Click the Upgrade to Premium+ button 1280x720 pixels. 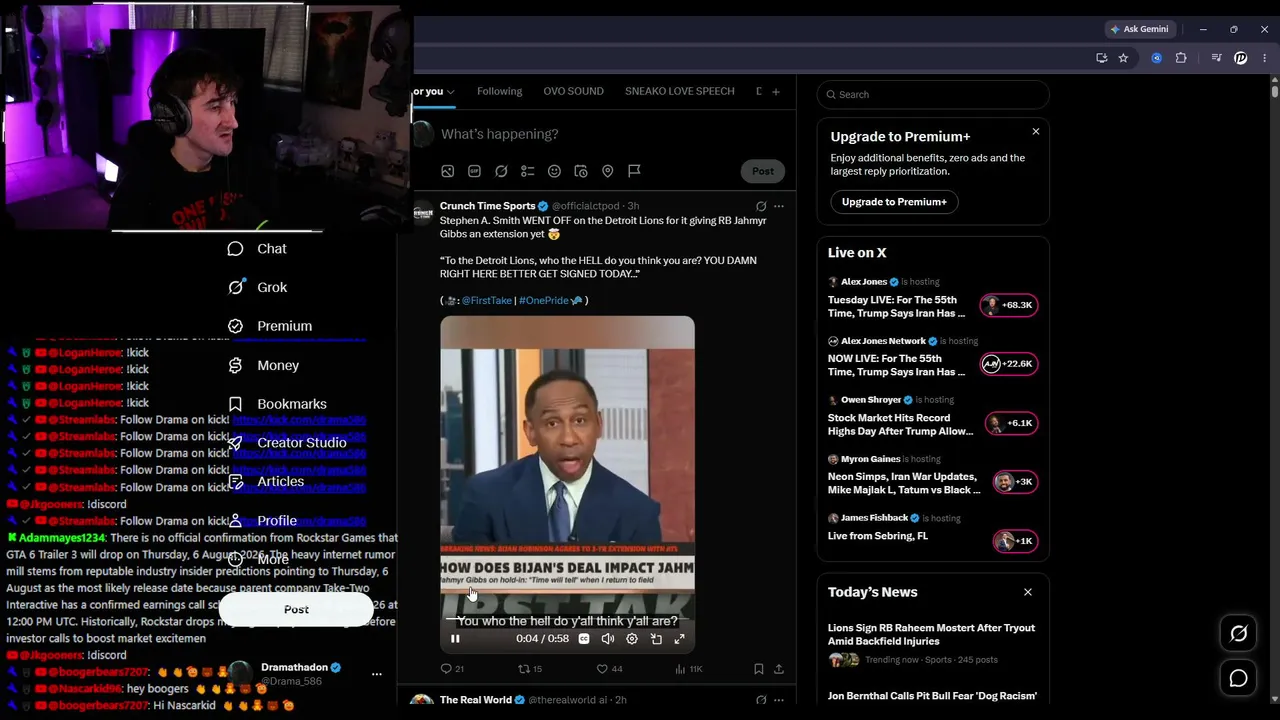(x=894, y=202)
